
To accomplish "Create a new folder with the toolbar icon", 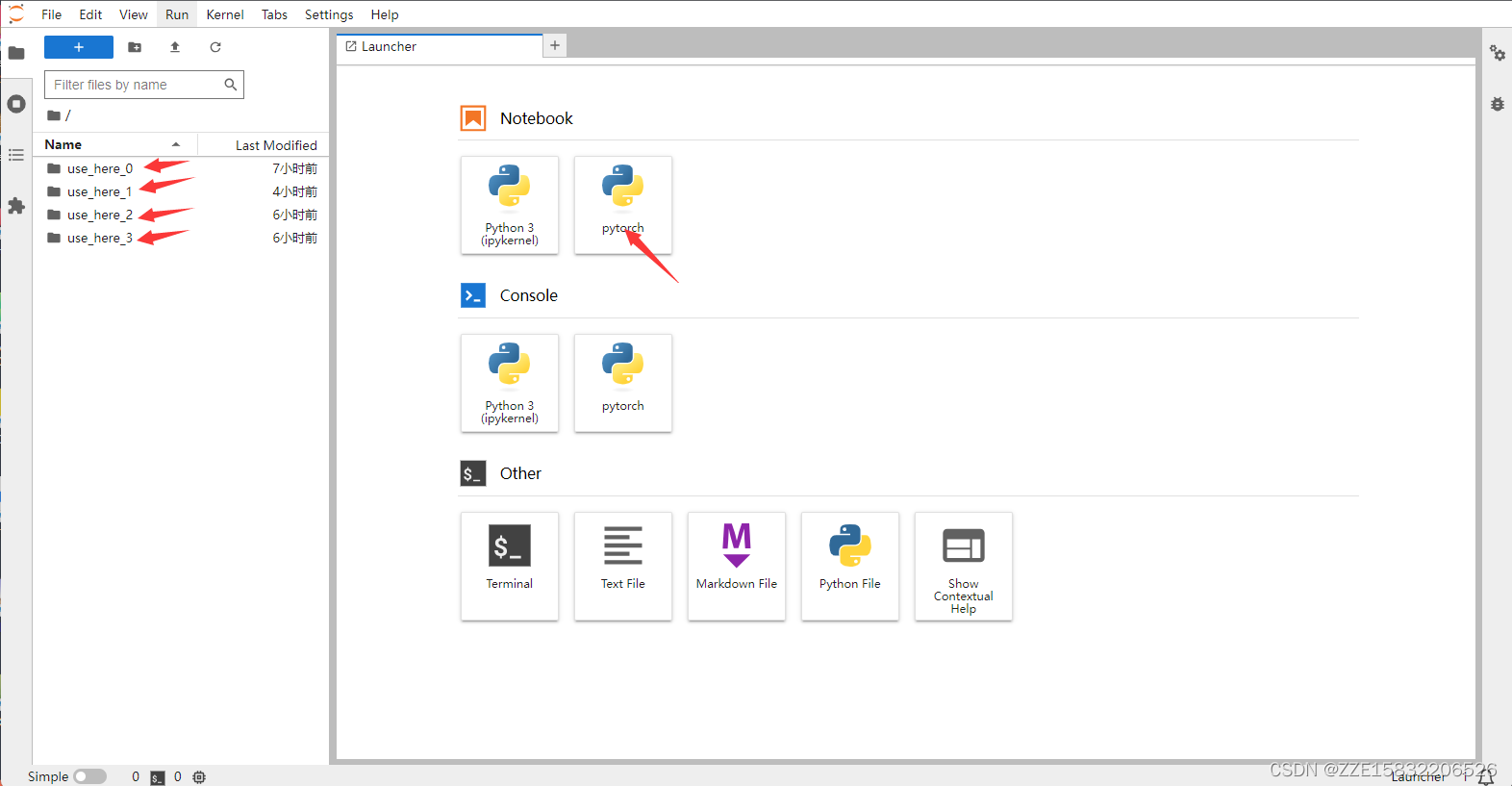I will 135,47.
